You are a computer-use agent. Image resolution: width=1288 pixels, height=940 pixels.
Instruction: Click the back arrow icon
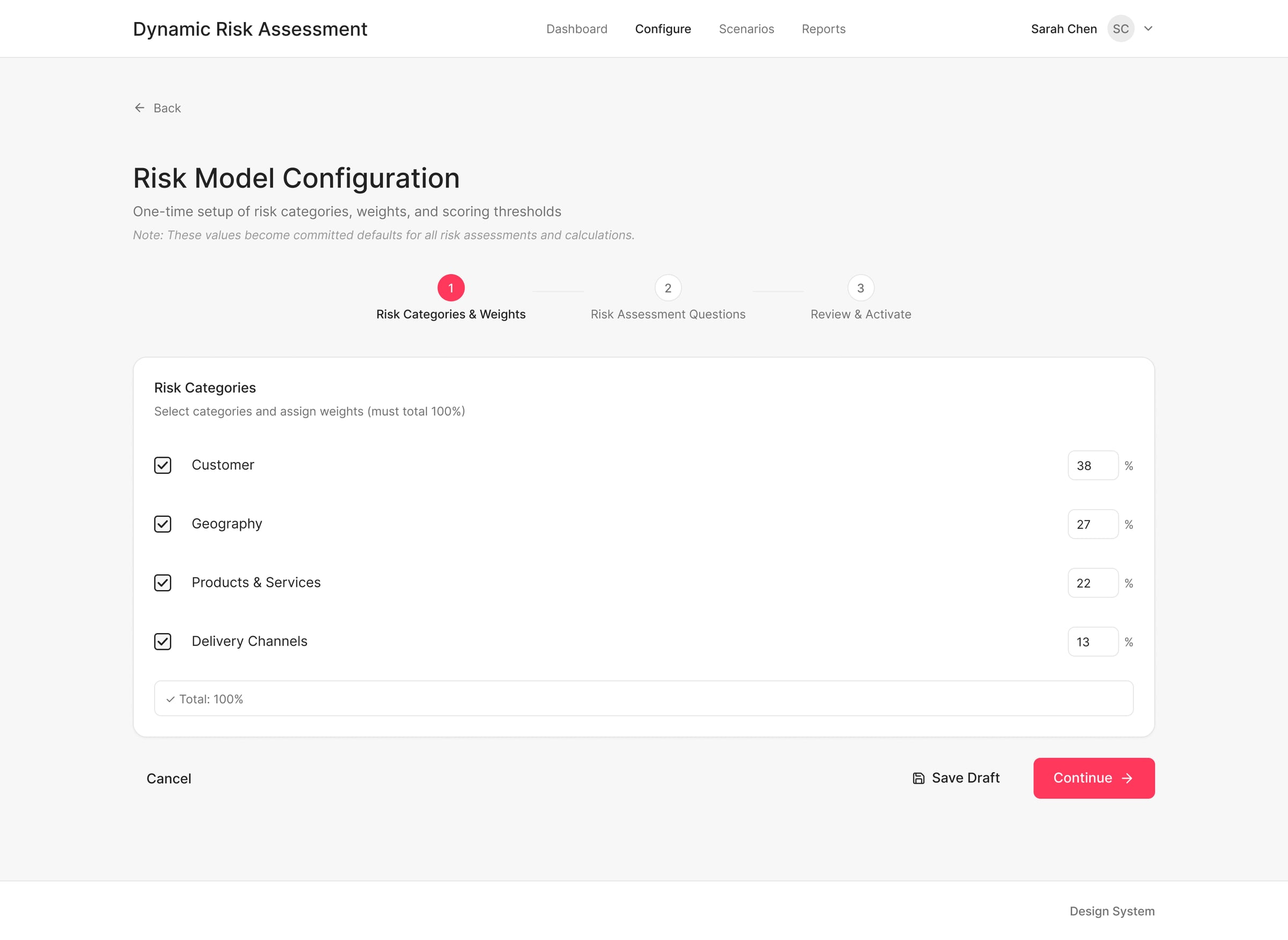(140, 107)
